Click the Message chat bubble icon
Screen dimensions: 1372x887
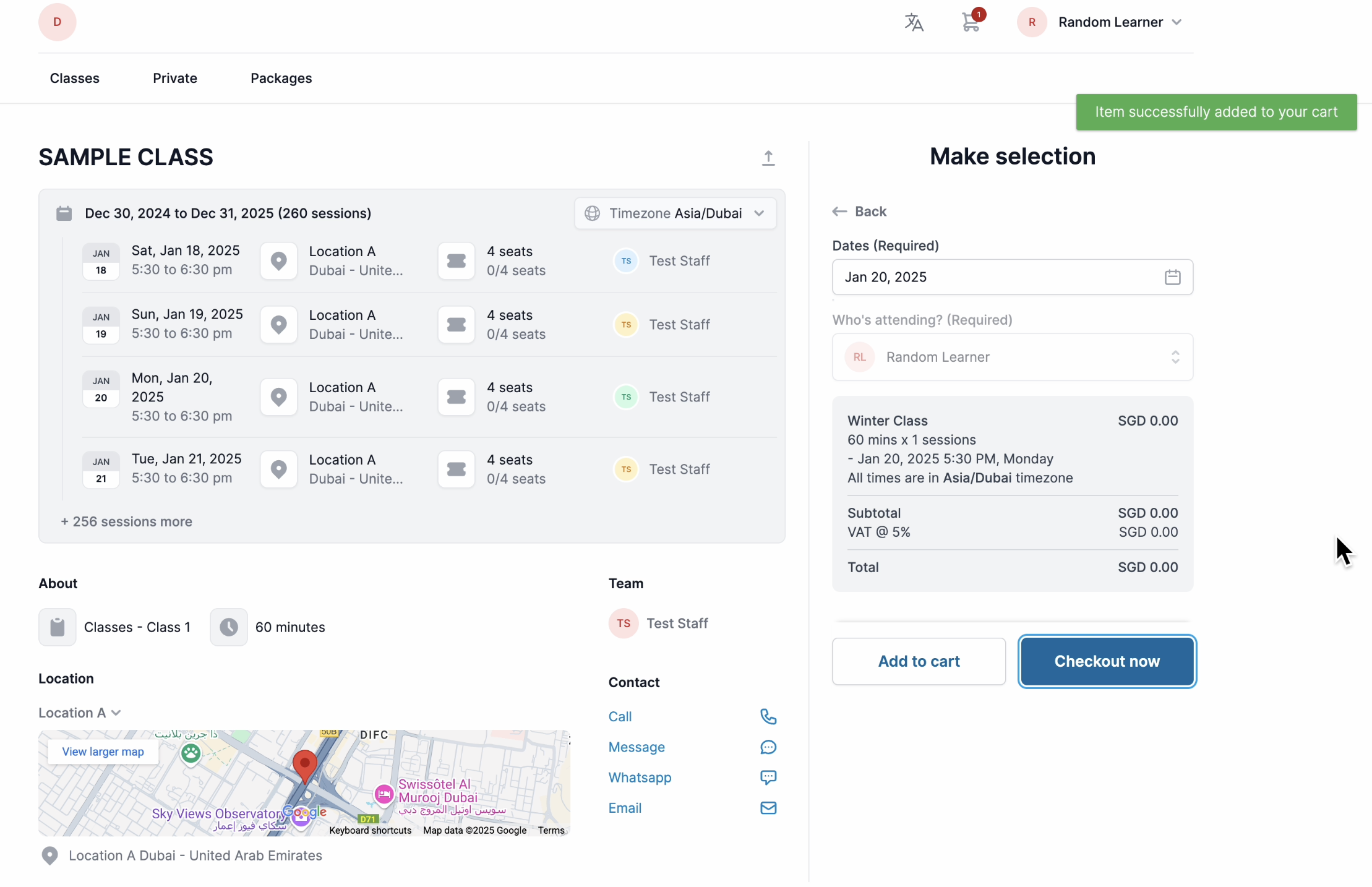768,747
